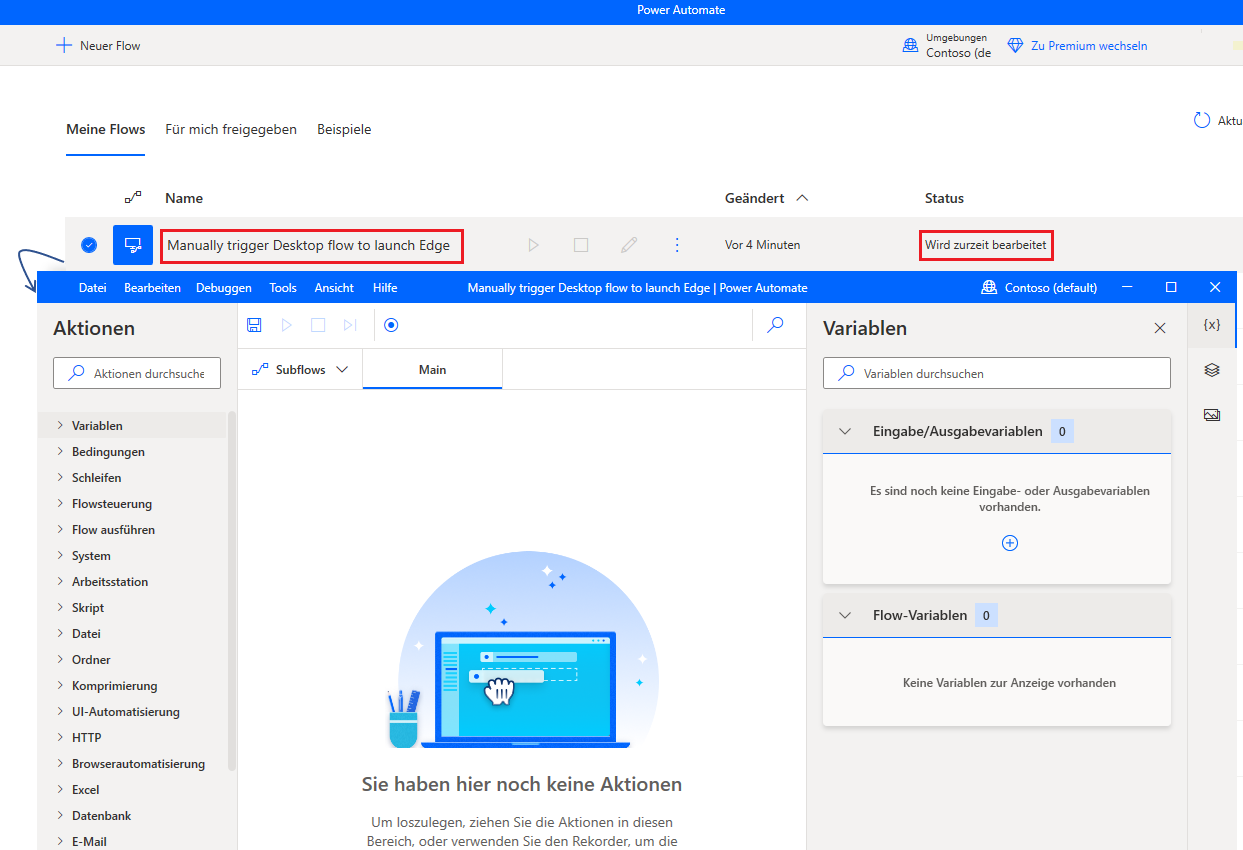Image resolution: width=1243 pixels, height=850 pixels.
Task: Click the Save flow icon in designer toolbar
Action: 254,325
